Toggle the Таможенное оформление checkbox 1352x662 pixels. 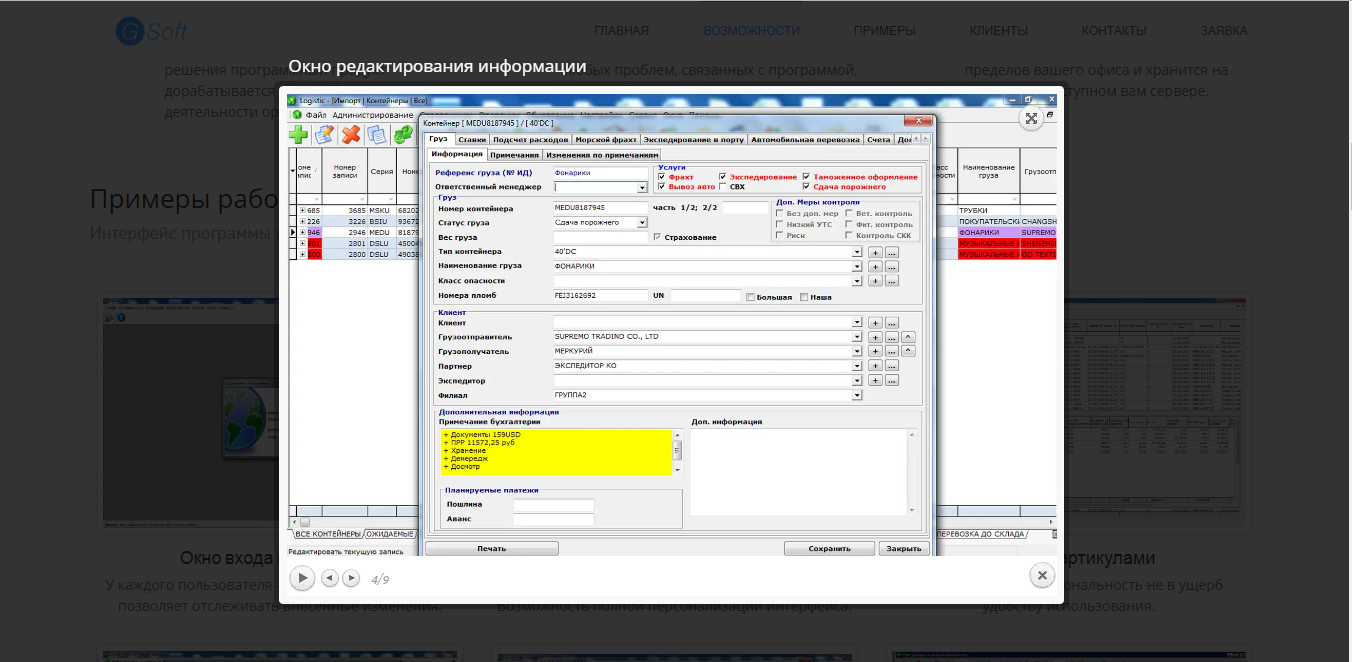pos(806,177)
